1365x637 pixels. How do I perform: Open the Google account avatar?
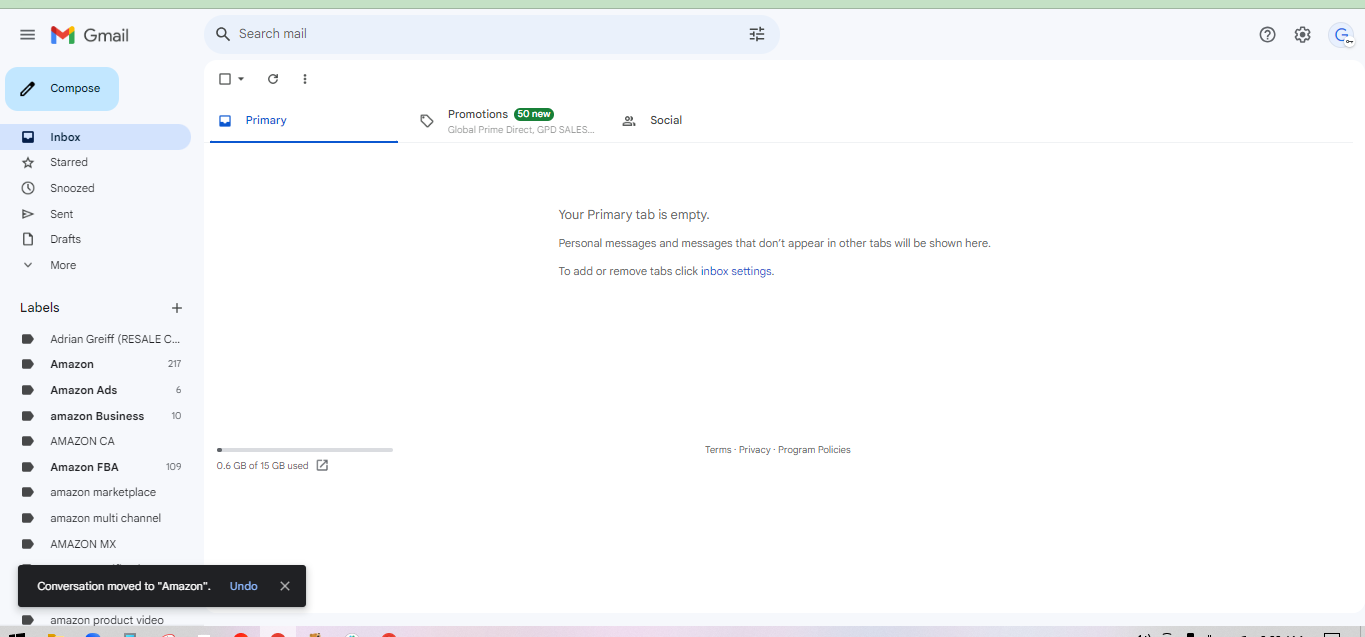coord(1341,35)
